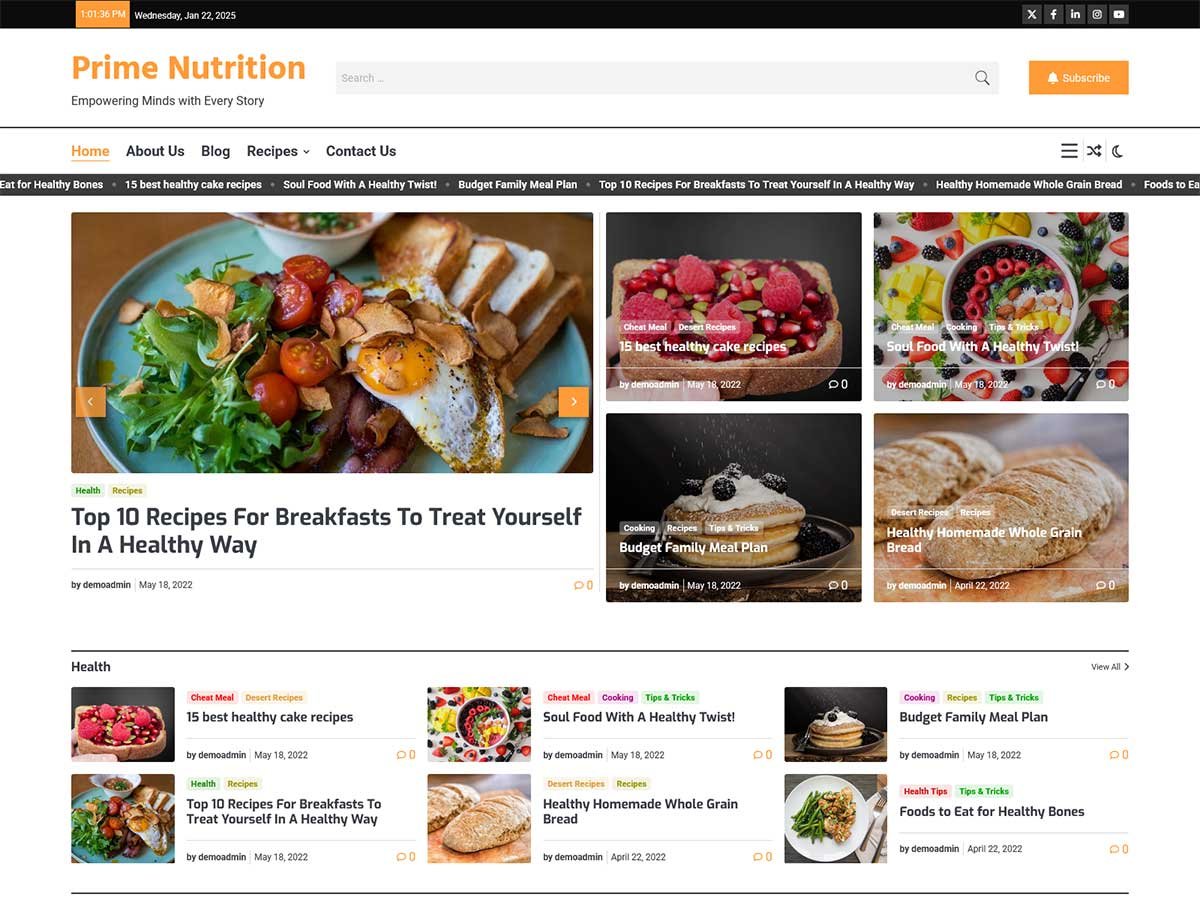Open the Contact Us menu item
The image size is (1200, 900).
361,151
